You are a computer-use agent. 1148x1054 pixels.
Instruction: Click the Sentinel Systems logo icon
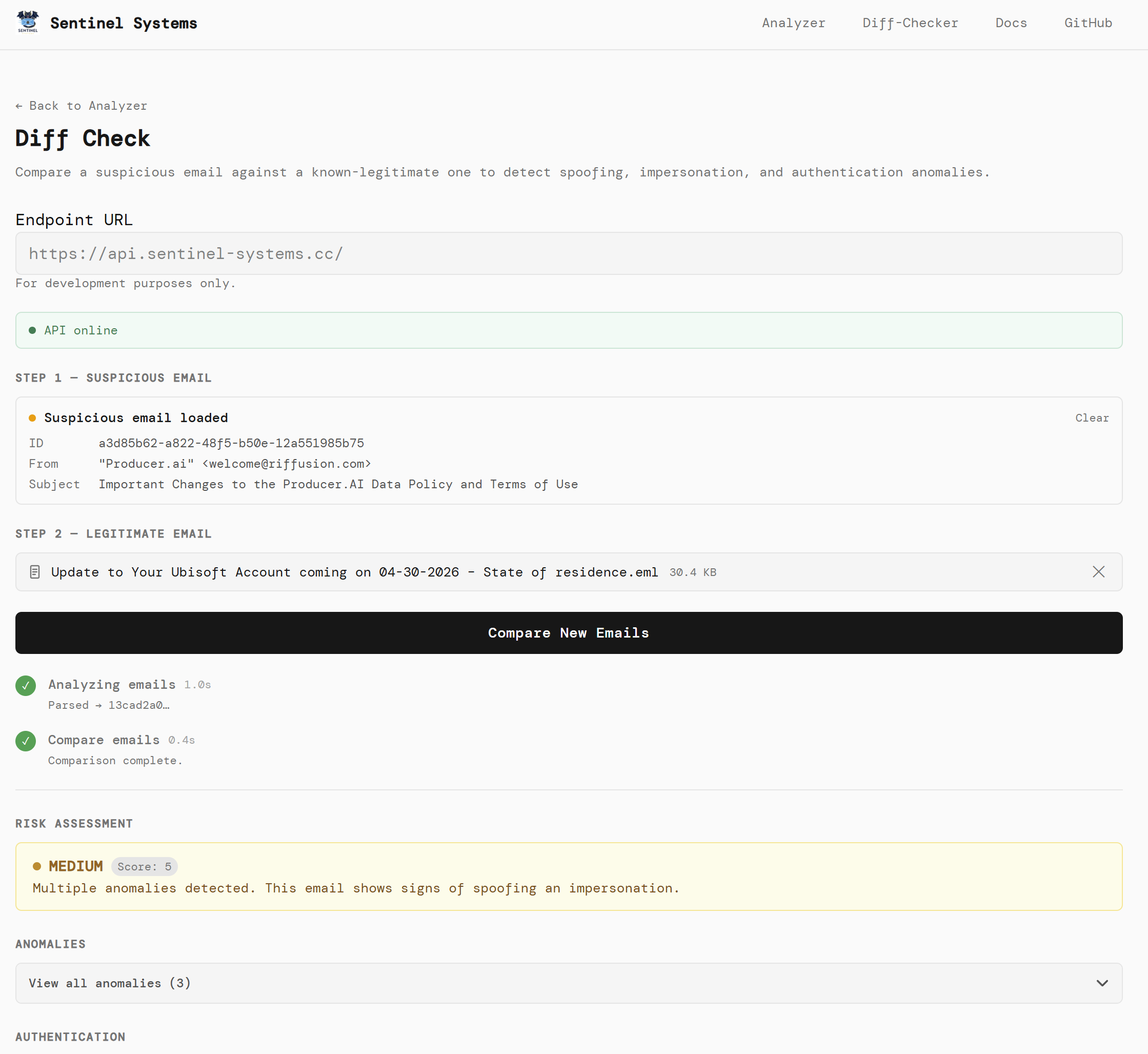click(x=27, y=22)
